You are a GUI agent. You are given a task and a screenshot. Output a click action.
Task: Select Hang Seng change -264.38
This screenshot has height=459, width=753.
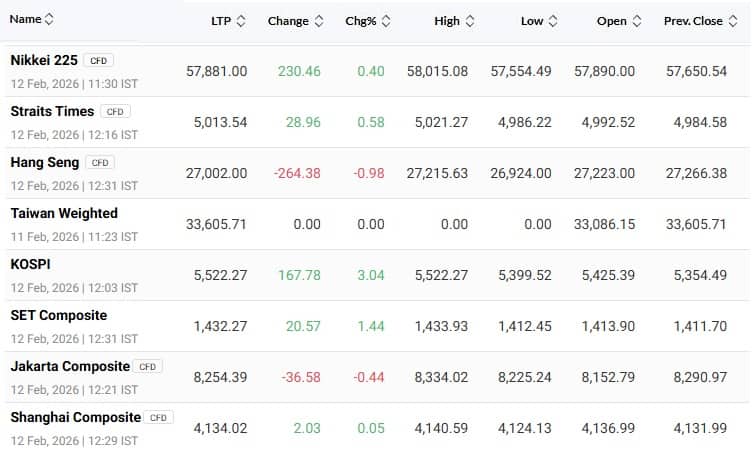297,173
